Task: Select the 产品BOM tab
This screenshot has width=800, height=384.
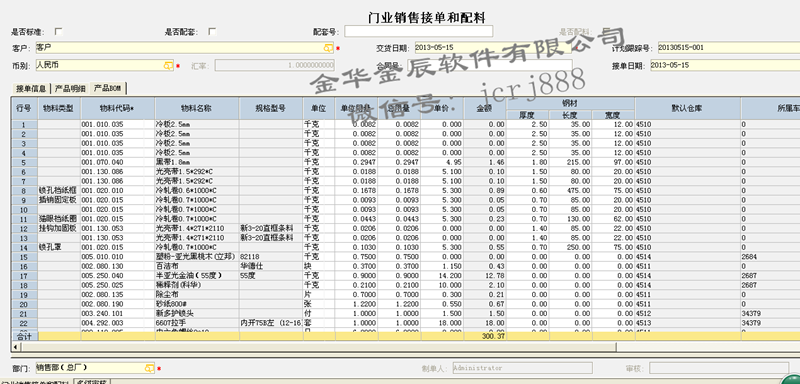Action: 108,88
